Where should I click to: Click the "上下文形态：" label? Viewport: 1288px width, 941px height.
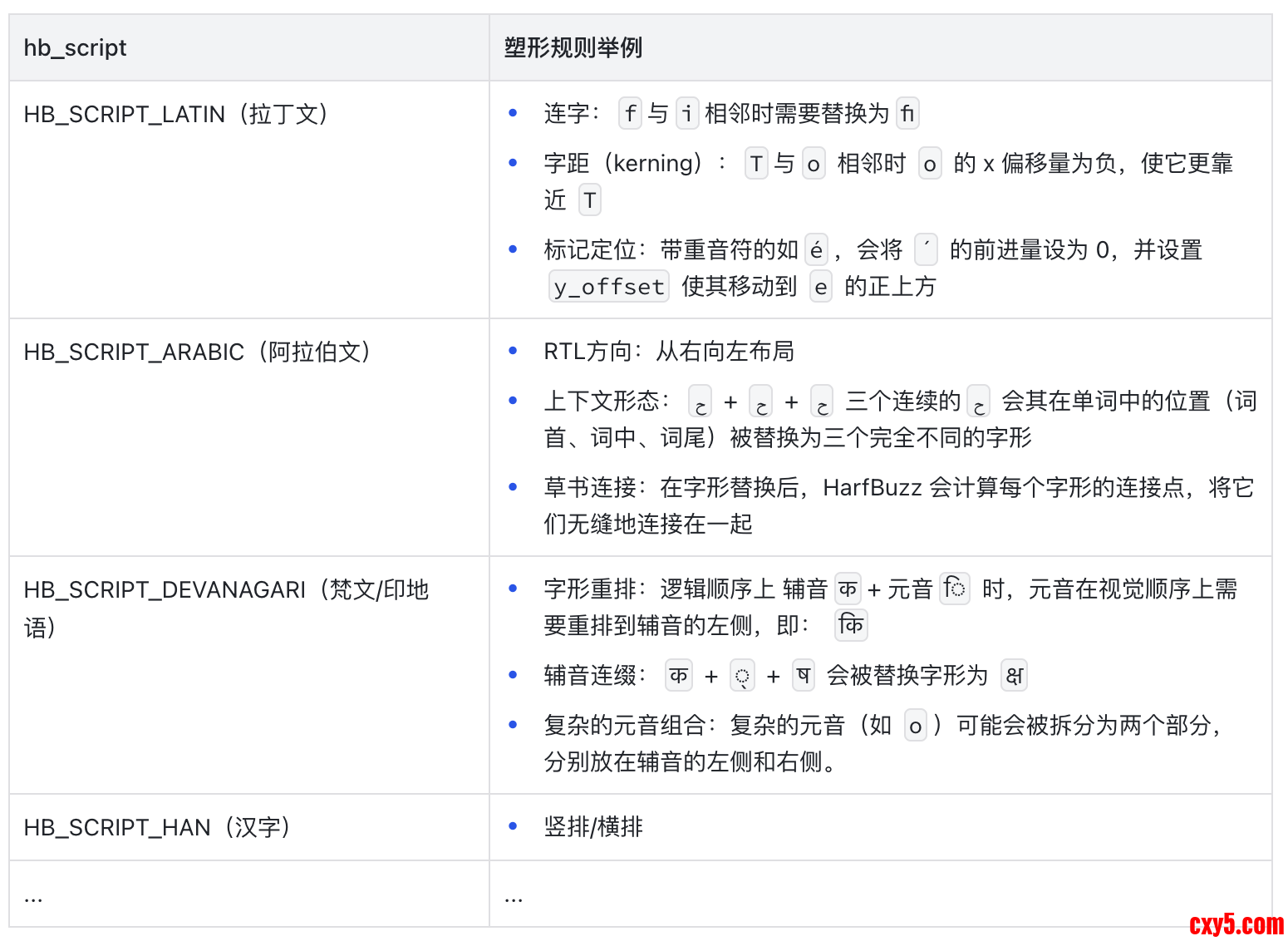click(x=607, y=401)
